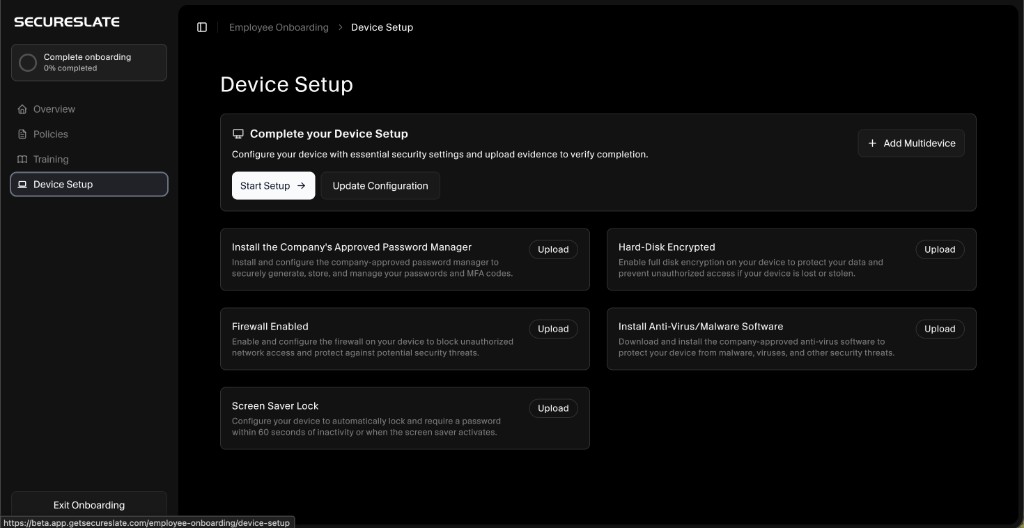
Task: Click the SECURESLATE logo
Action: (x=67, y=22)
